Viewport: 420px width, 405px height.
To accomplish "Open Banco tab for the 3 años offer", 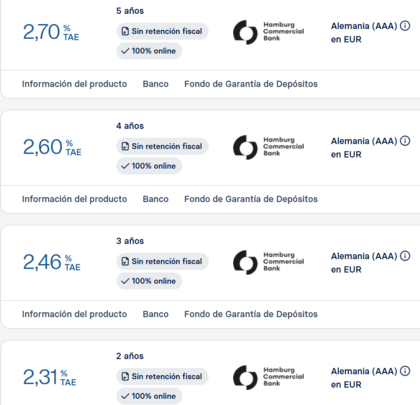I will coord(156,314).
